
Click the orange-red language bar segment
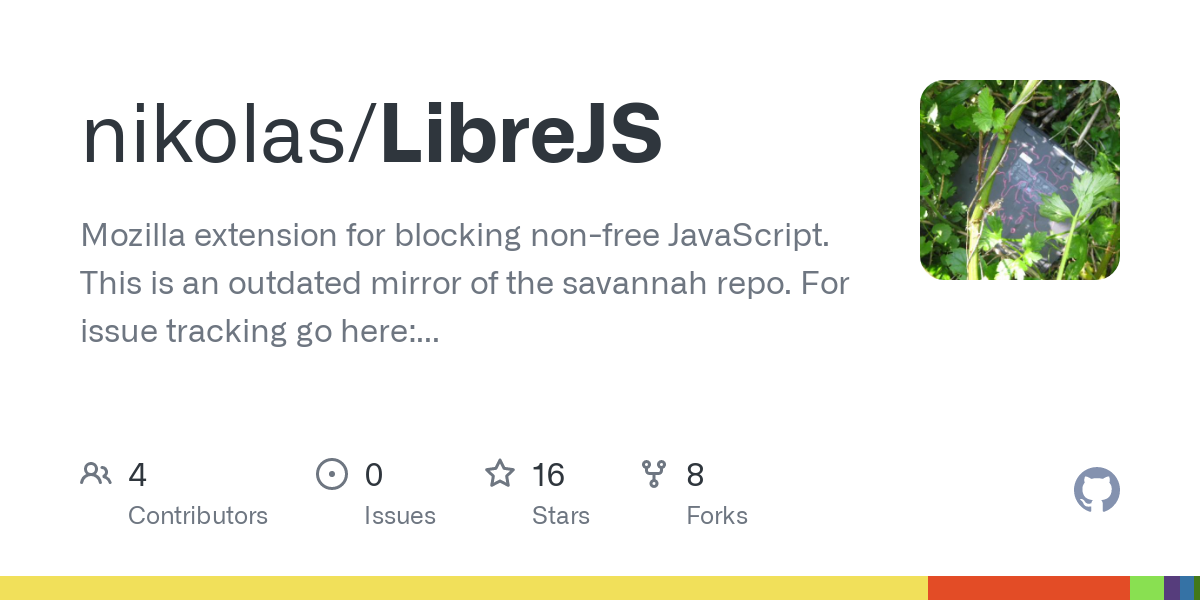(1029, 588)
